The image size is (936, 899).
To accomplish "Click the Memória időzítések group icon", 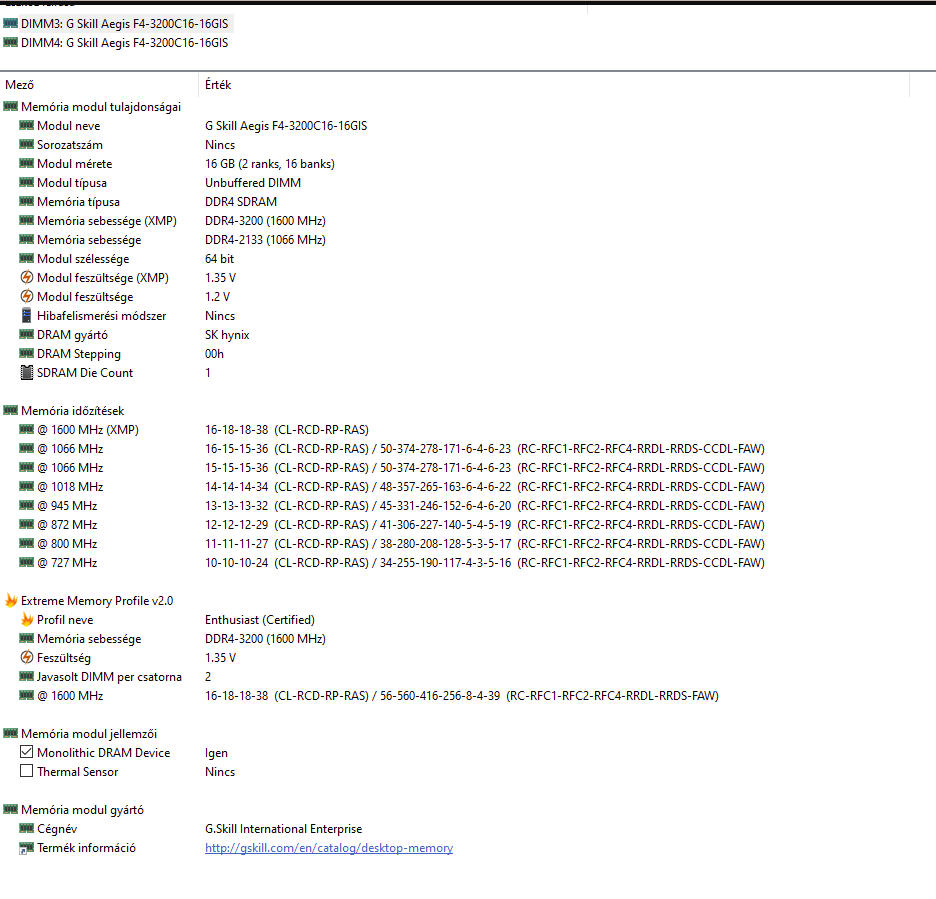I will click(10, 410).
